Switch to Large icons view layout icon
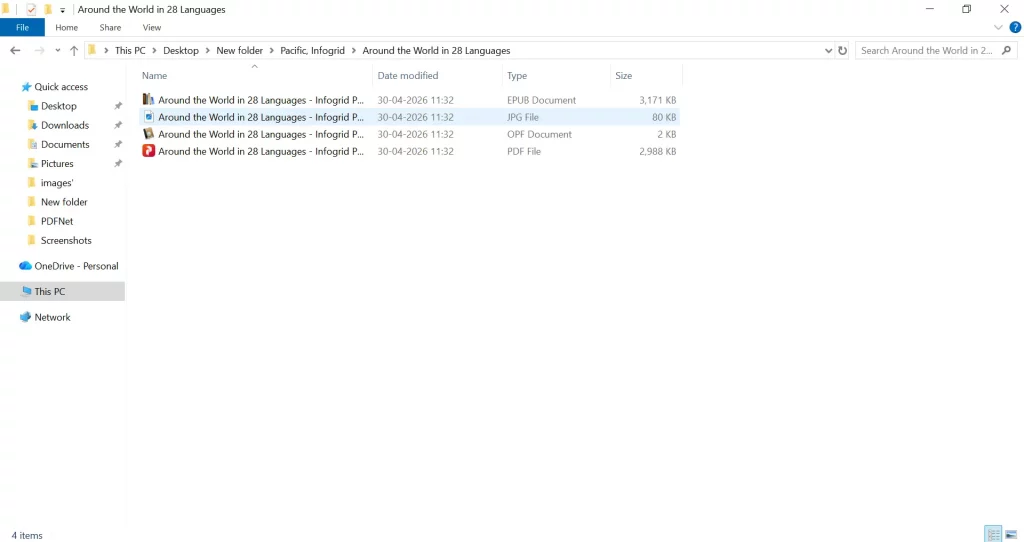Screen dimensions: 1024x542 click(x=1011, y=534)
